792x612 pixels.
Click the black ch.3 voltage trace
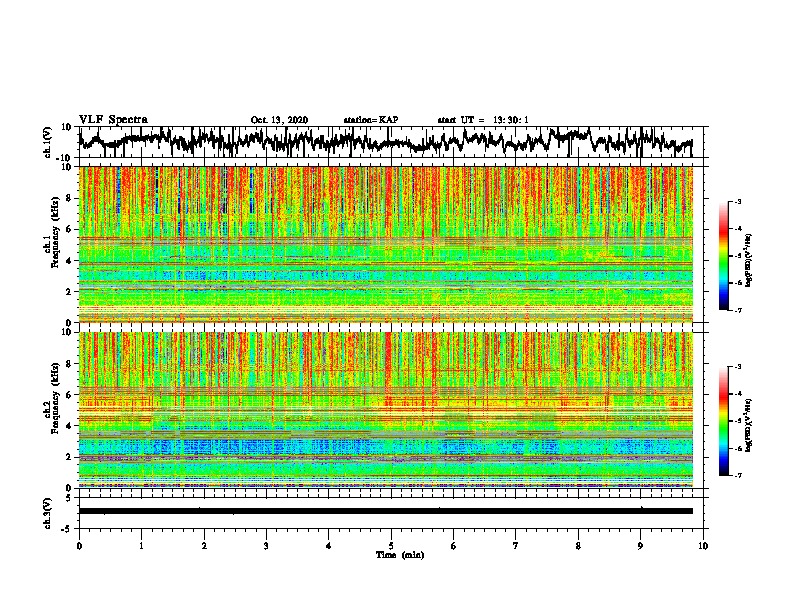pyautogui.click(x=386, y=511)
